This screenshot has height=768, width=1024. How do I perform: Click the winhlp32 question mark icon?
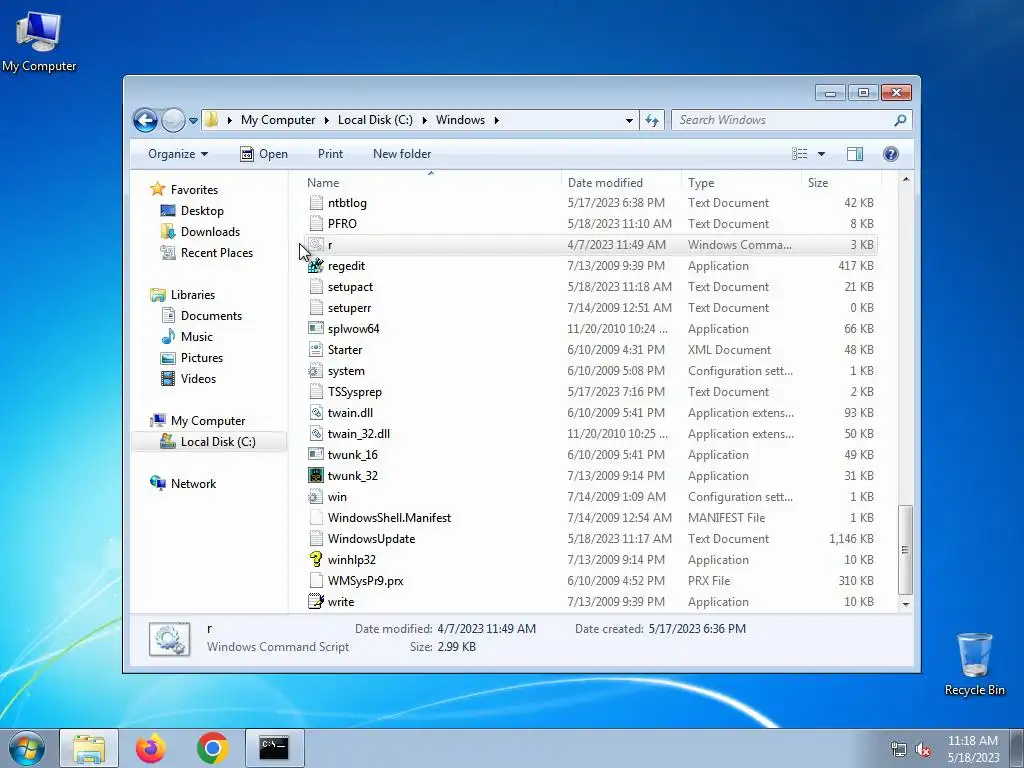pos(316,560)
